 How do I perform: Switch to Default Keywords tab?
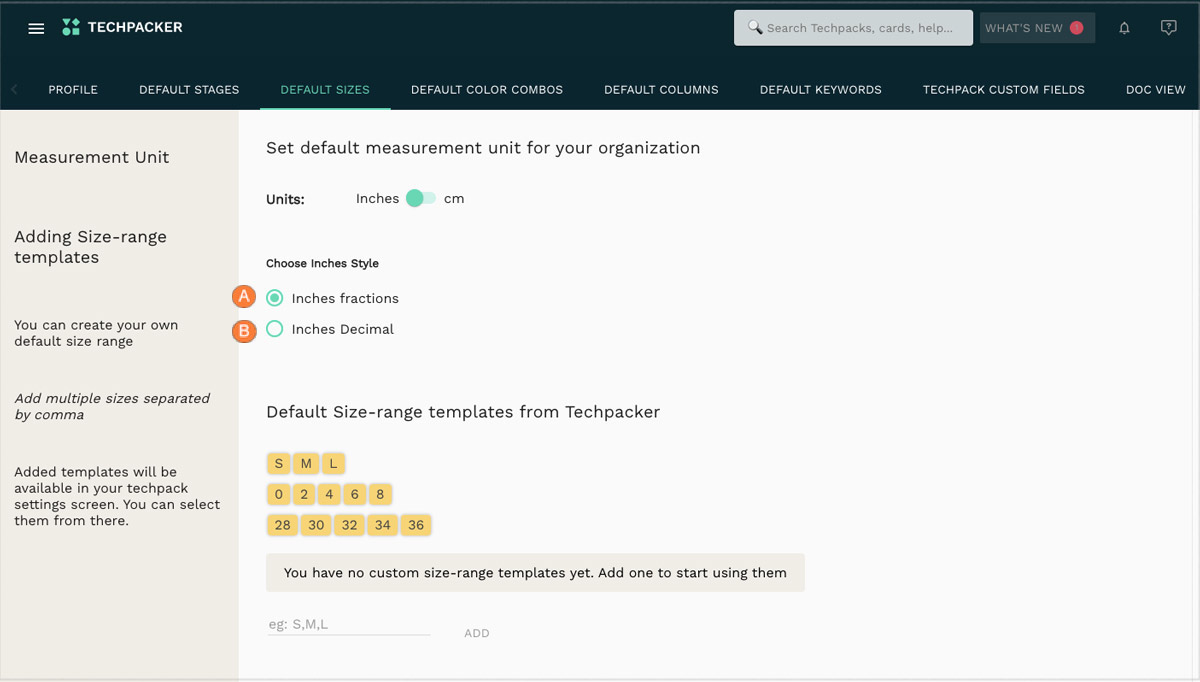[x=820, y=90]
